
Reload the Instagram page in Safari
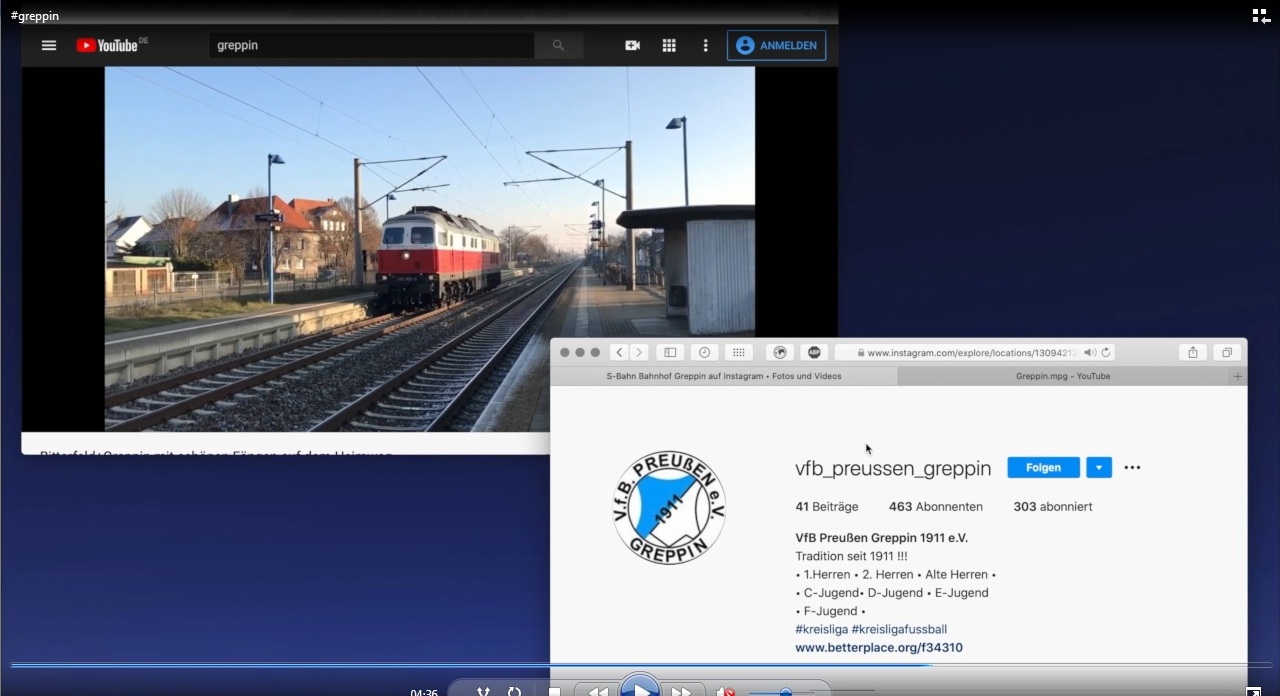[1105, 352]
